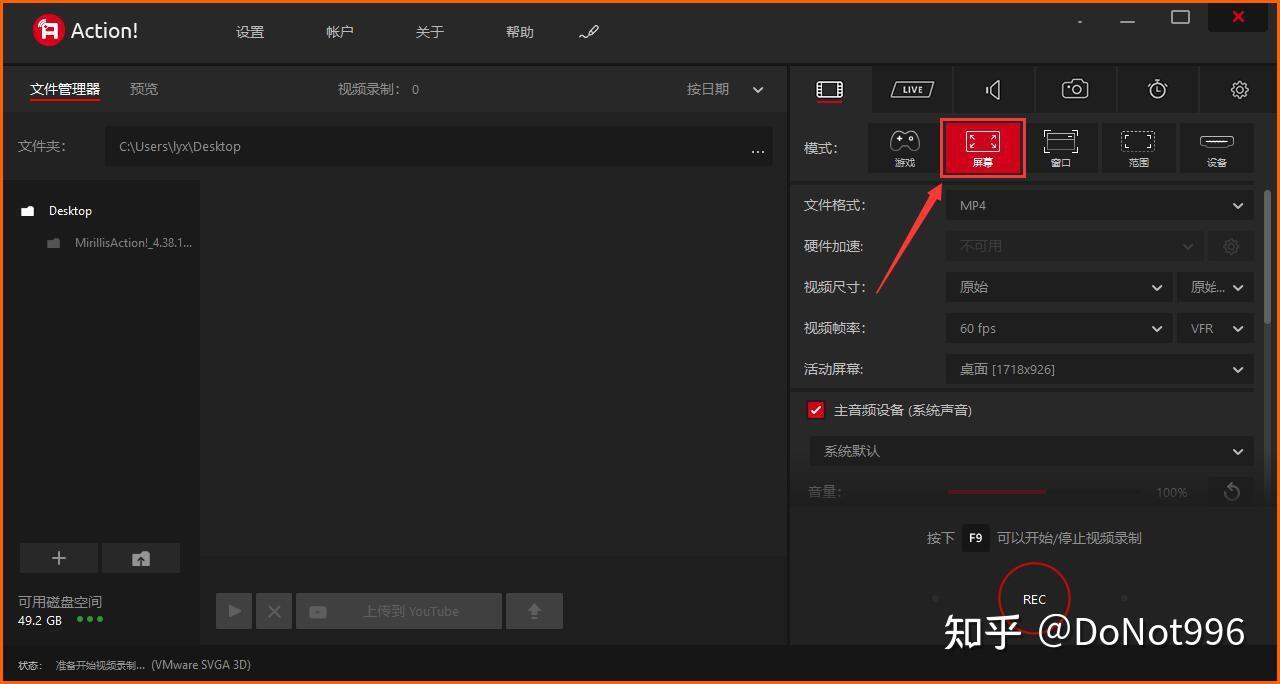
Task: Expand the 活动屏幕 screen selection dropdown
Action: [x=1098, y=368]
